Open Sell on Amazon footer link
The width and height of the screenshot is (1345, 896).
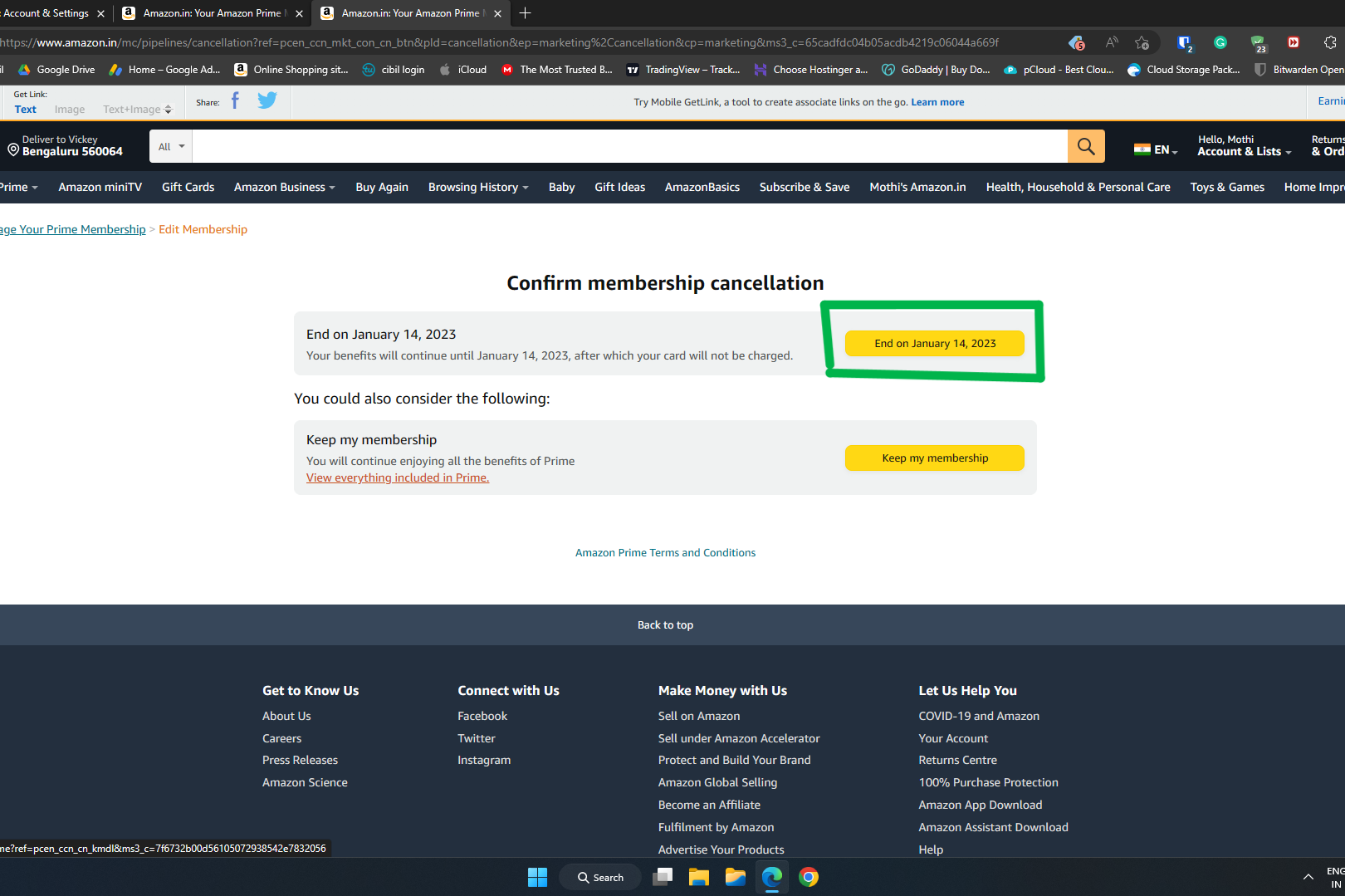tap(699, 716)
